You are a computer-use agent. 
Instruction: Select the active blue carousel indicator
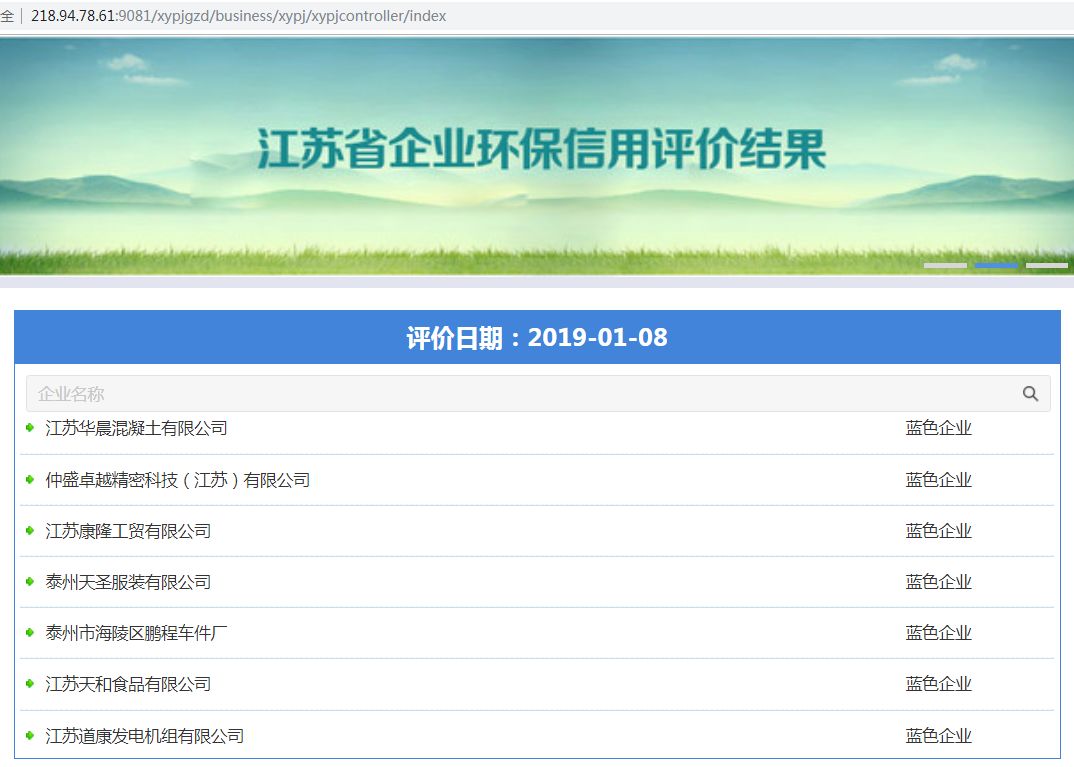point(996,265)
